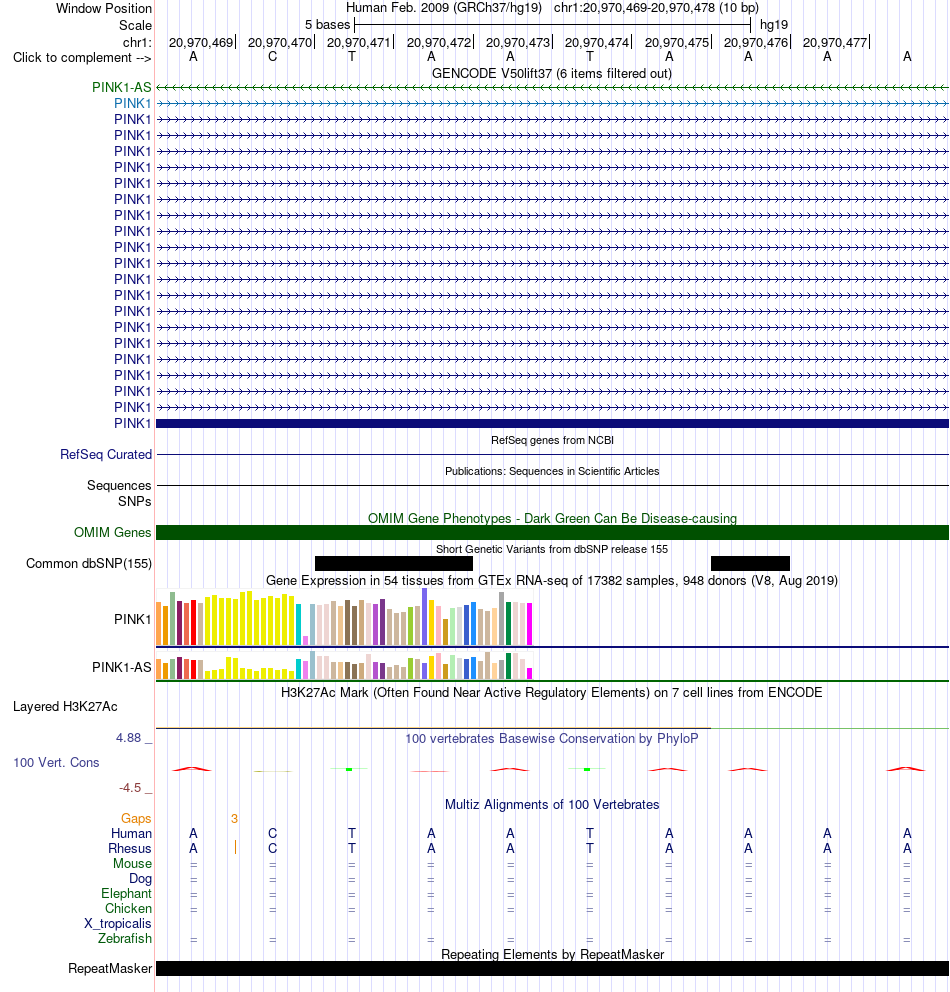Click 'Repeating Elements by RepeatMasker' title
The height and width of the screenshot is (992, 950).
pyautogui.click(x=552, y=954)
